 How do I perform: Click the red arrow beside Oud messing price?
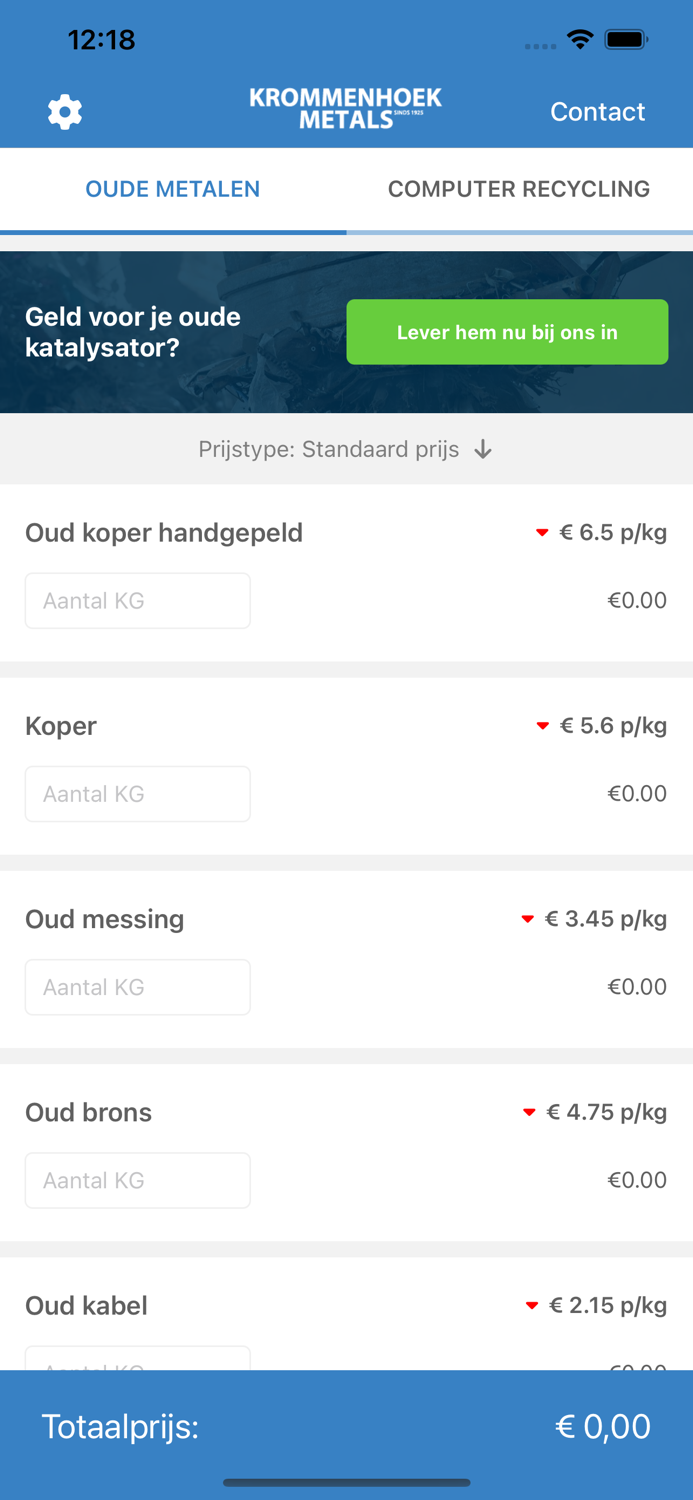click(528, 919)
